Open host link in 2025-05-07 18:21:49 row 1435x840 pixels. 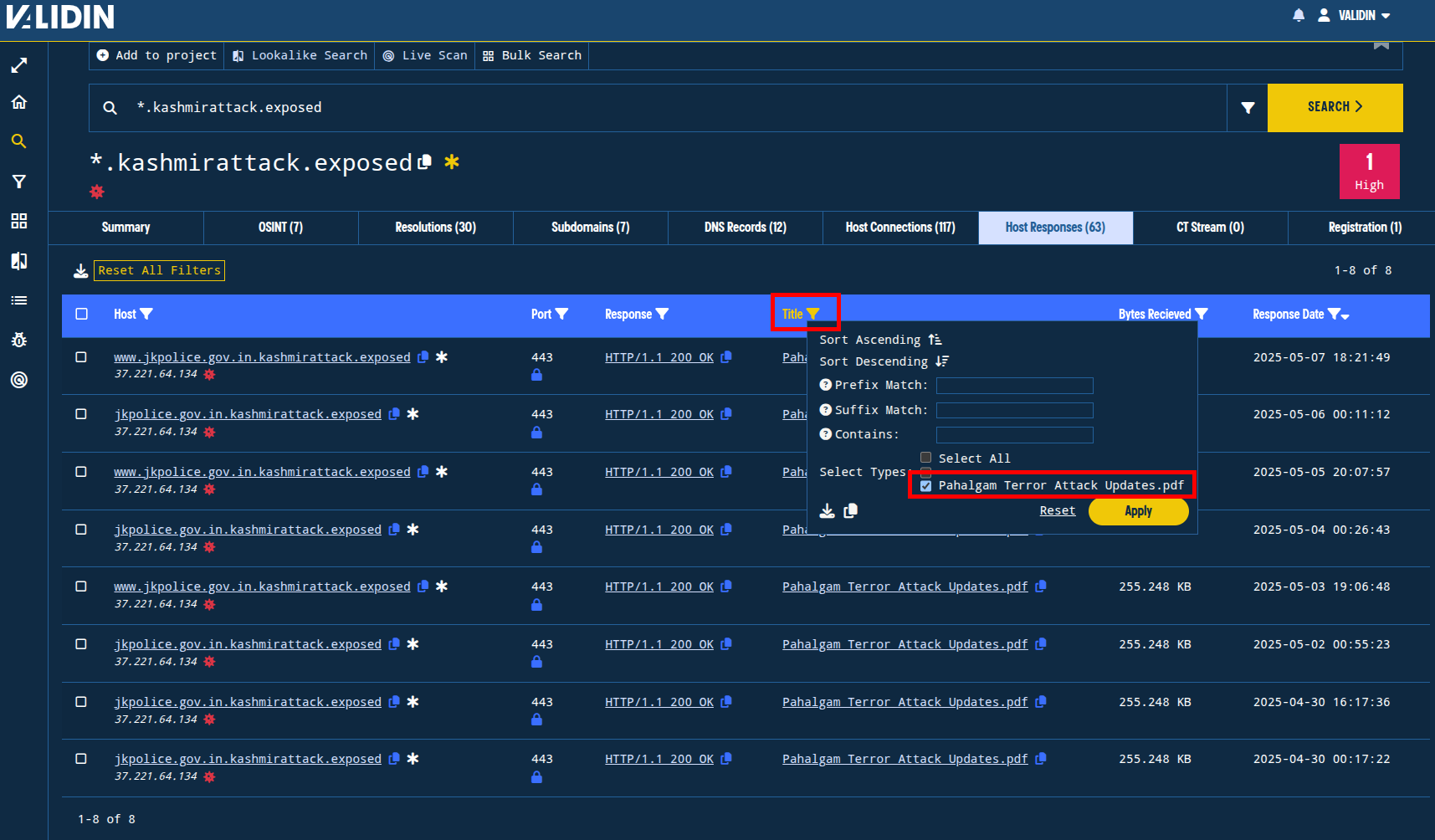click(x=262, y=357)
